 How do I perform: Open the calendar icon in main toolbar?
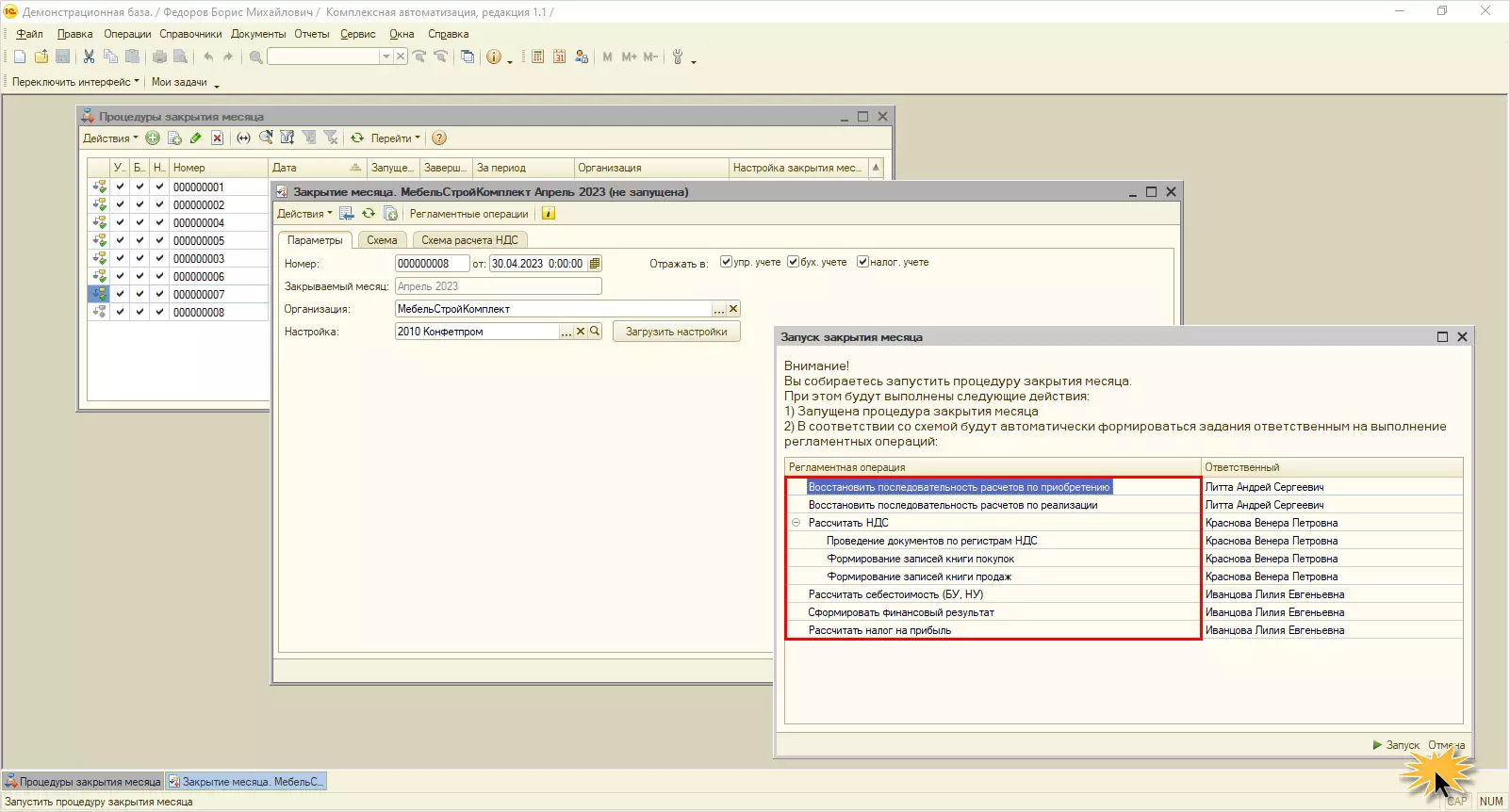pyautogui.click(x=559, y=57)
